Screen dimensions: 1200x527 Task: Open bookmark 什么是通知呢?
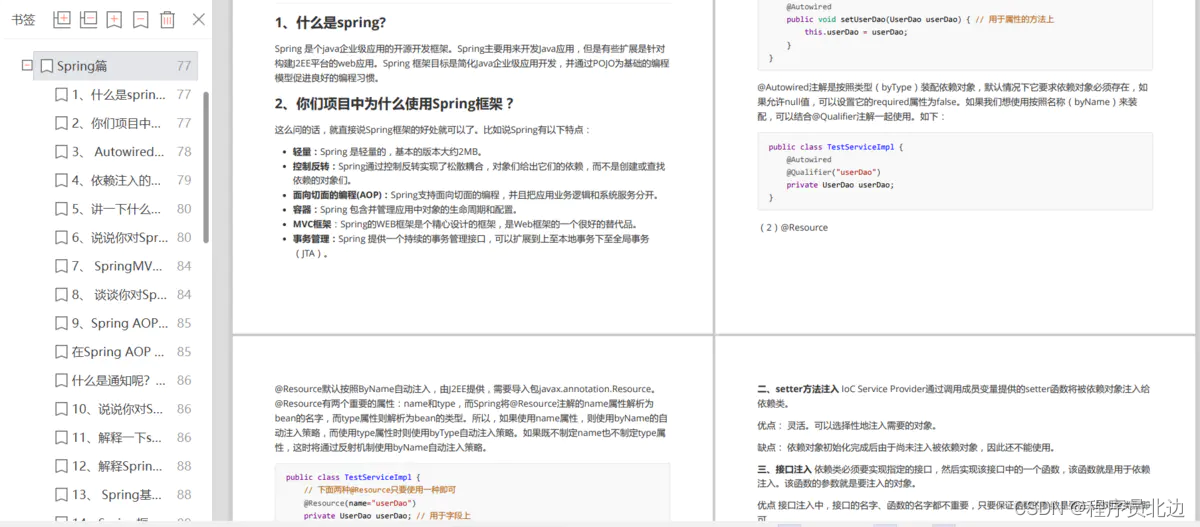pyautogui.click(x=117, y=380)
